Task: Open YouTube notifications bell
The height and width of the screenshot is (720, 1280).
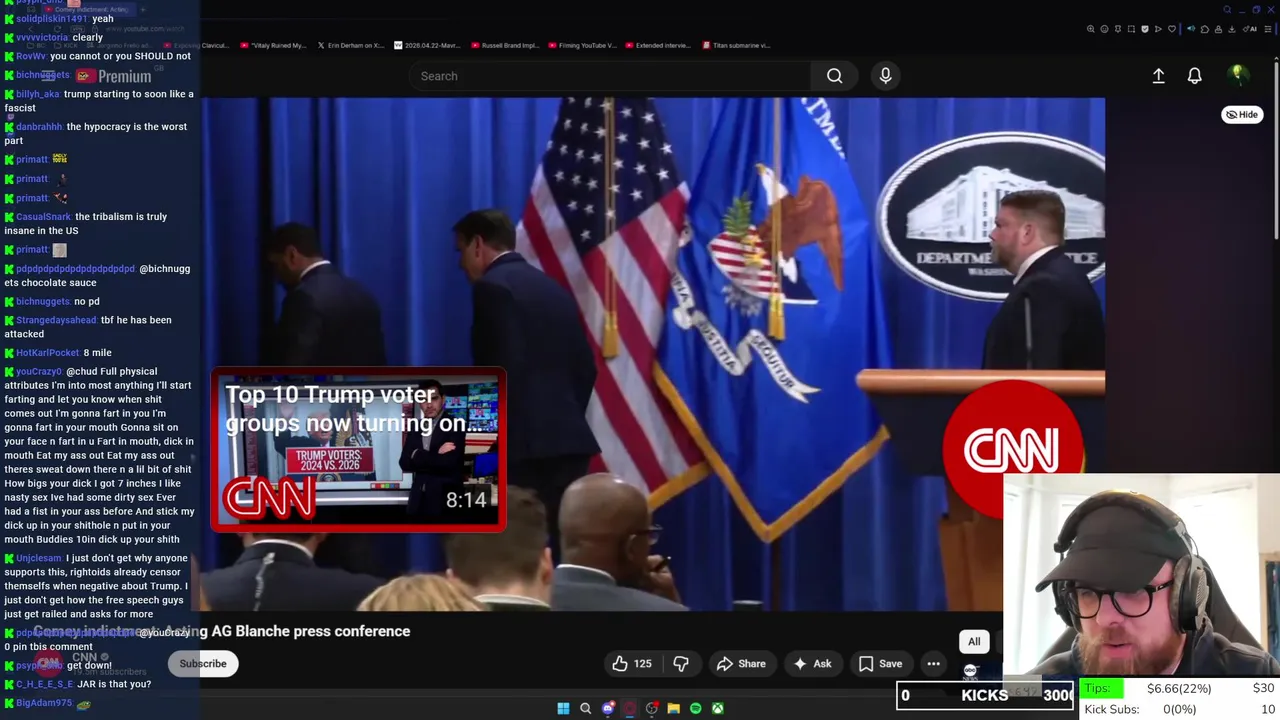Action: (x=1194, y=76)
